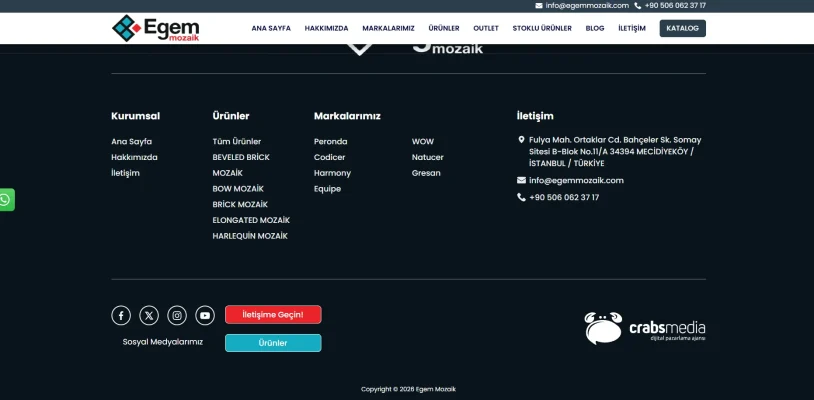Open Tüm Ürünler footer link

tap(237, 142)
